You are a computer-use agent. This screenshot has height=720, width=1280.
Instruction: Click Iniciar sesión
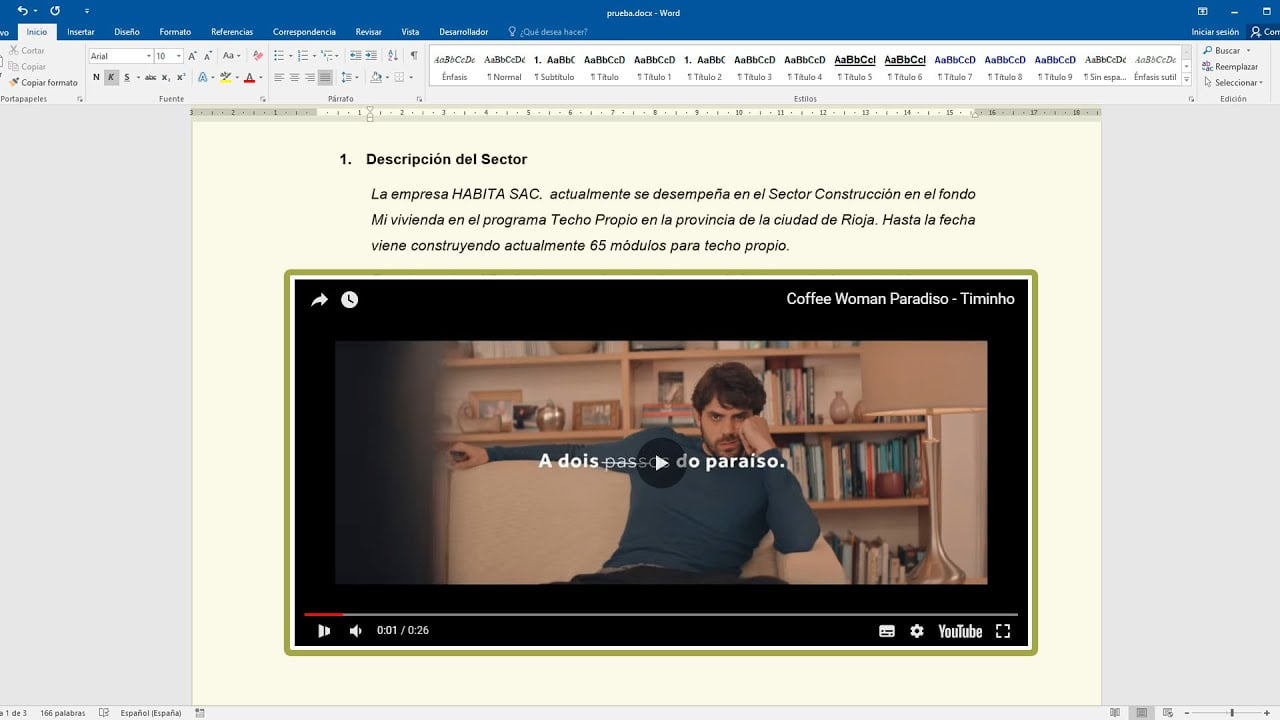point(1215,32)
